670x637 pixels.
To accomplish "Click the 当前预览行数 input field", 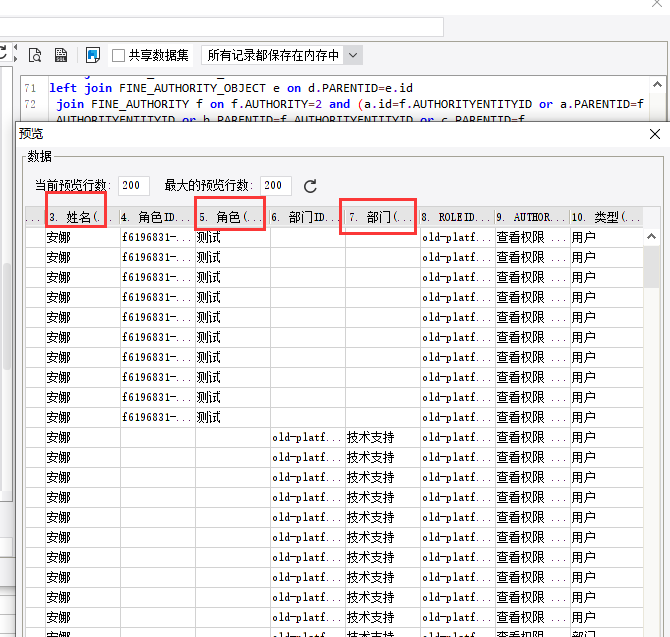I will point(134,185).
